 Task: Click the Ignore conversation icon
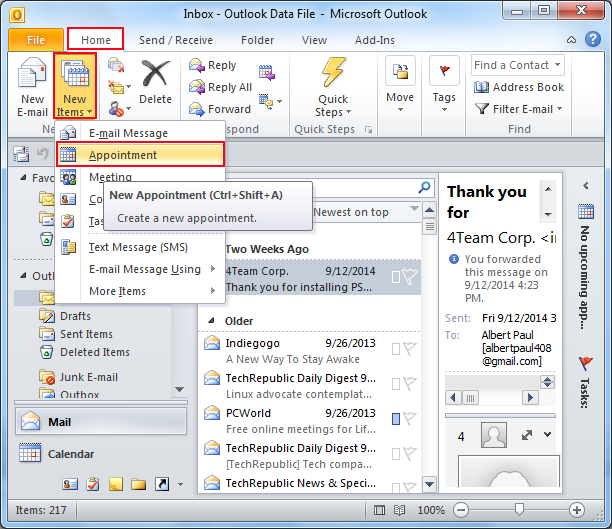tap(116, 65)
